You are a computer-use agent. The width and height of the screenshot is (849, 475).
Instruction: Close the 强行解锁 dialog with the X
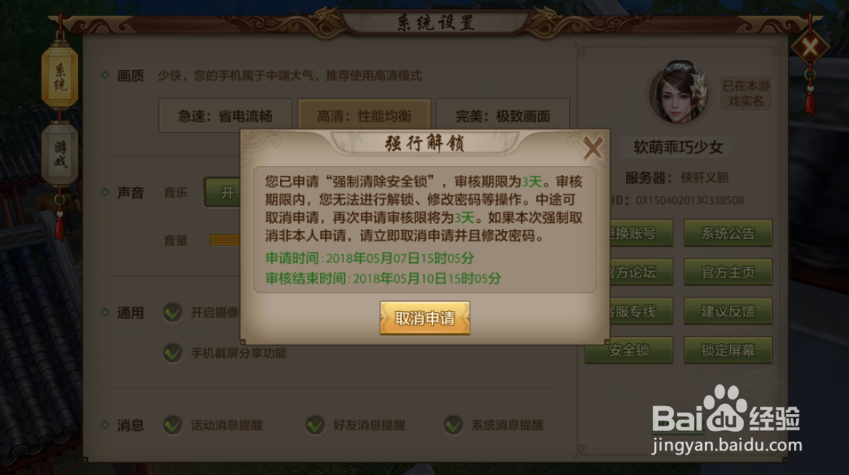click(593, 147)
